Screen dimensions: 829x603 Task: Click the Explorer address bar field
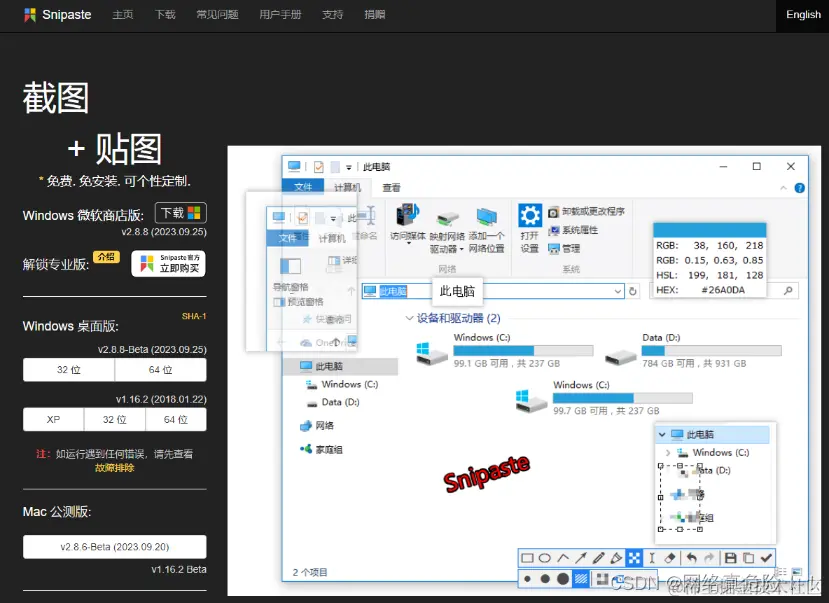click(x=493, y=291)
